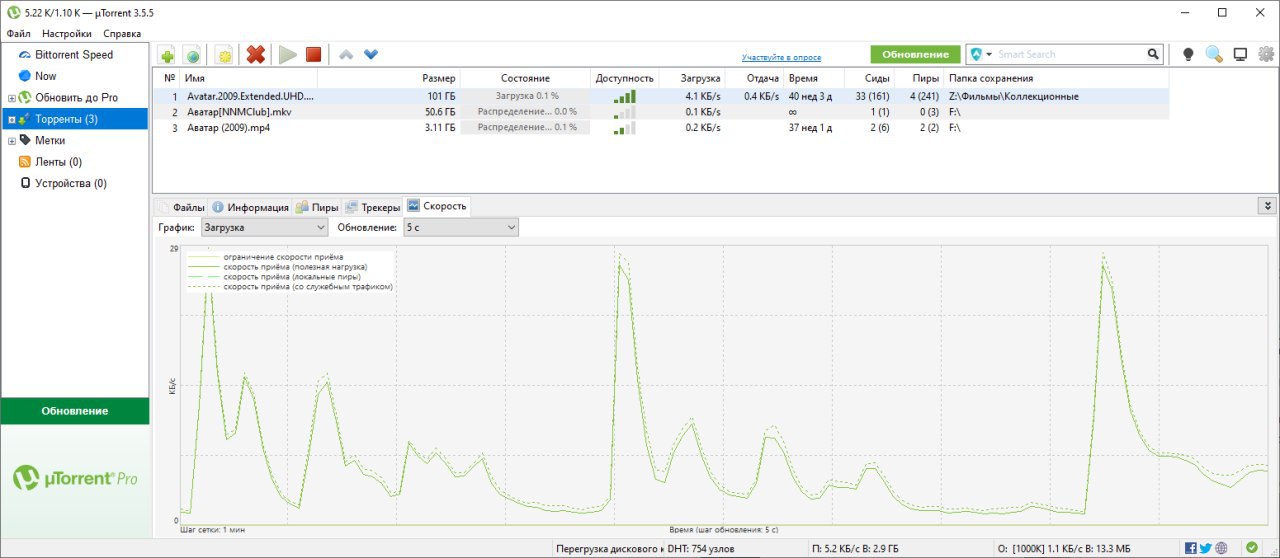Screen dimensions: 1280x558
Task: Open the Файл menu
Action: click(x=18, y=34)
